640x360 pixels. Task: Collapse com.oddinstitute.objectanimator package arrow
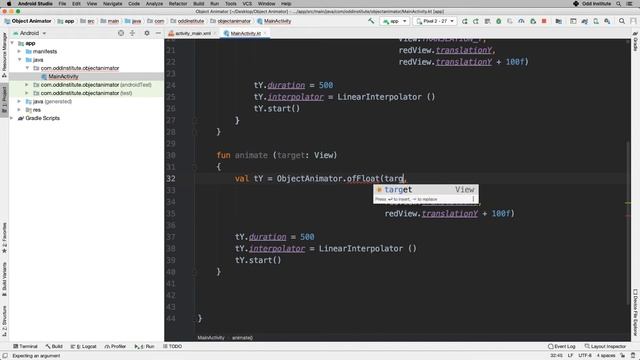[x=27, y=68]
